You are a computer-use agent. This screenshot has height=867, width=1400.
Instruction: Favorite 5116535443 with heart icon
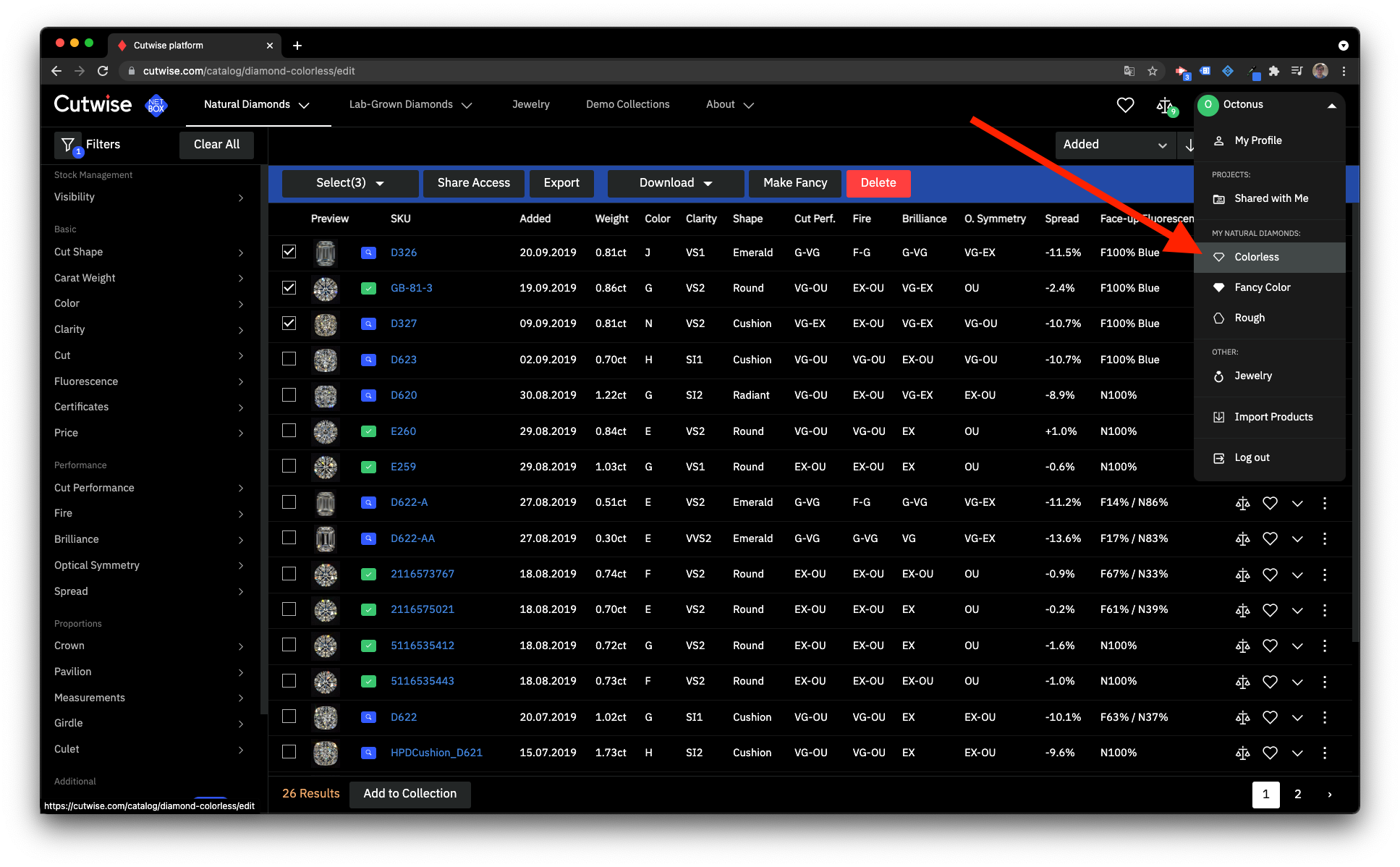[1270, 682]
